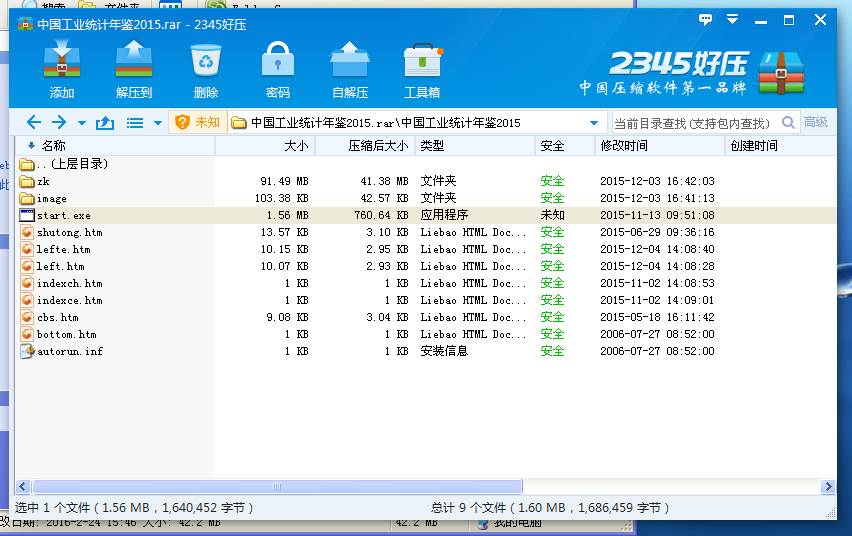
Task: Click the 2345好压 logo banner
Action: tap(691, 72)
